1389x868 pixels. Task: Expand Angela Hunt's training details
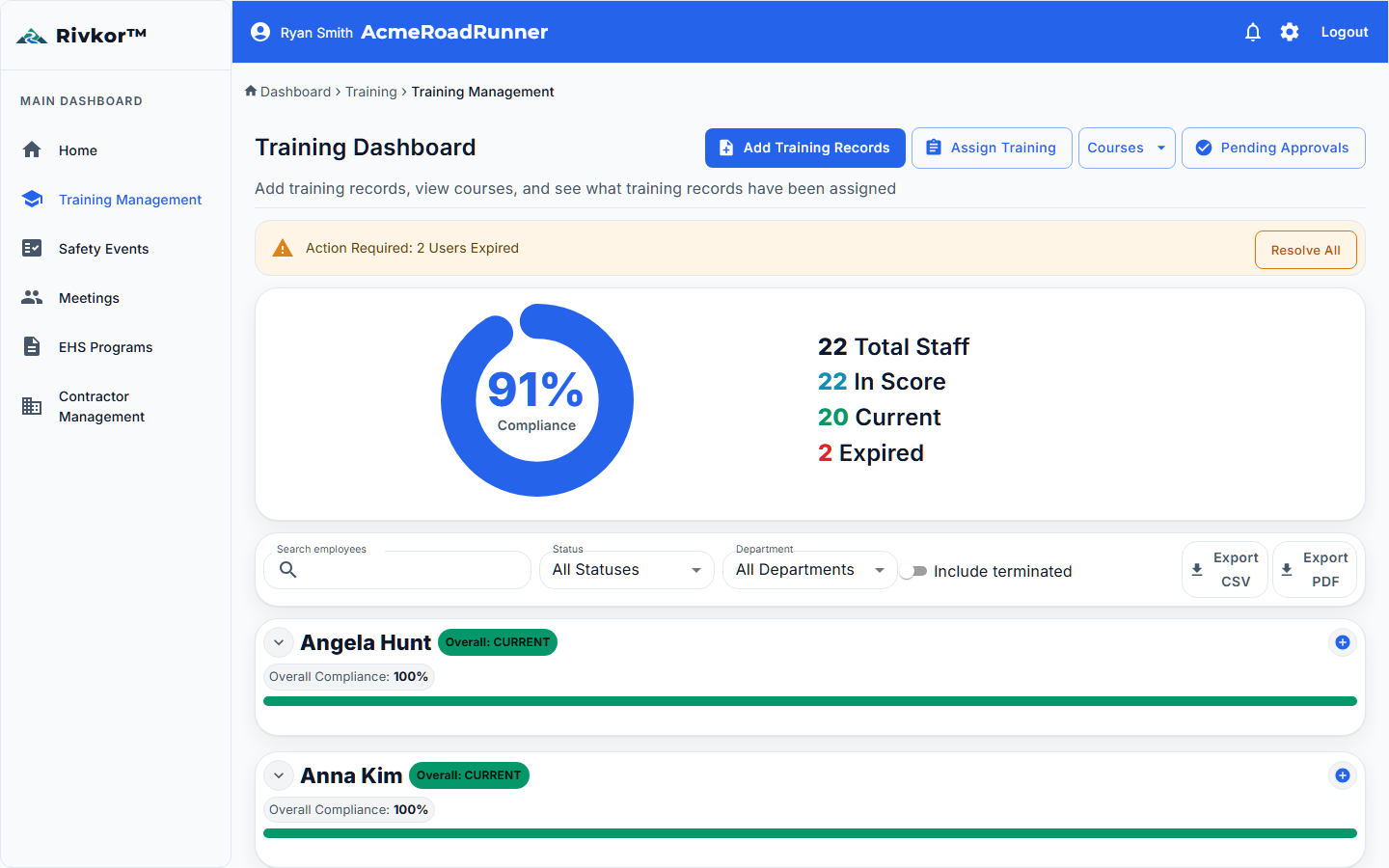coord(279,642)
